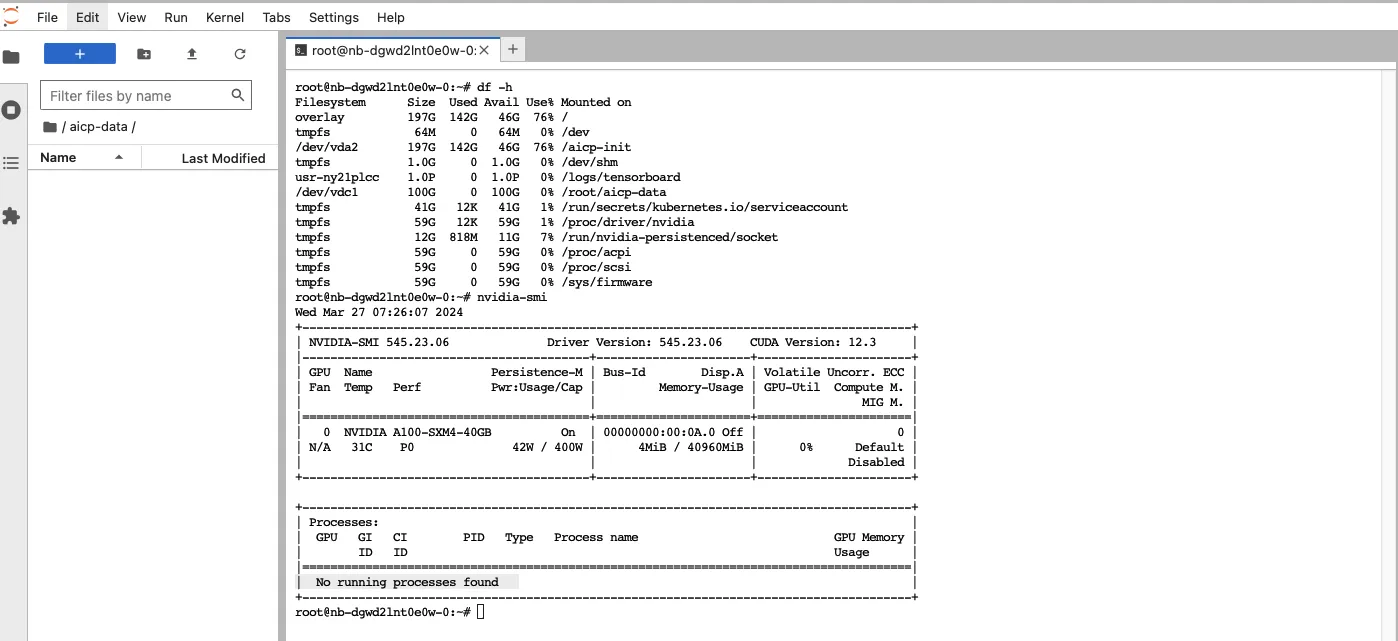Click the root folder icon in breadcrumb
Viewport: 1398px width, 641px height.
pos(50,127)
